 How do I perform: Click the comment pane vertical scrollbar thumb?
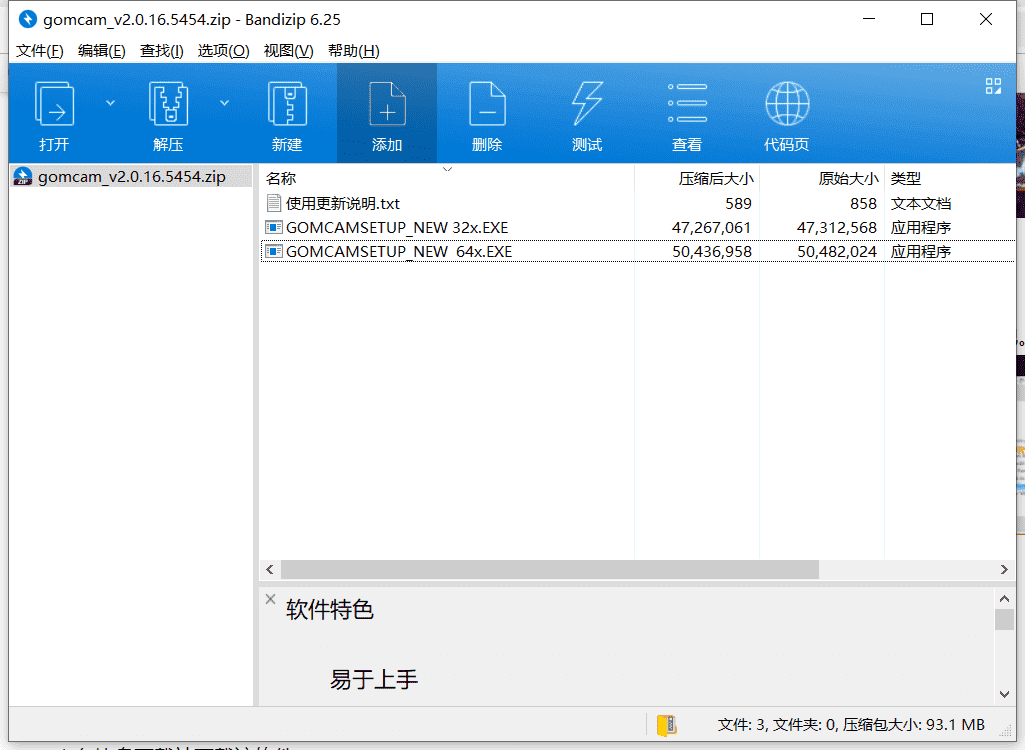[1005, 619]
